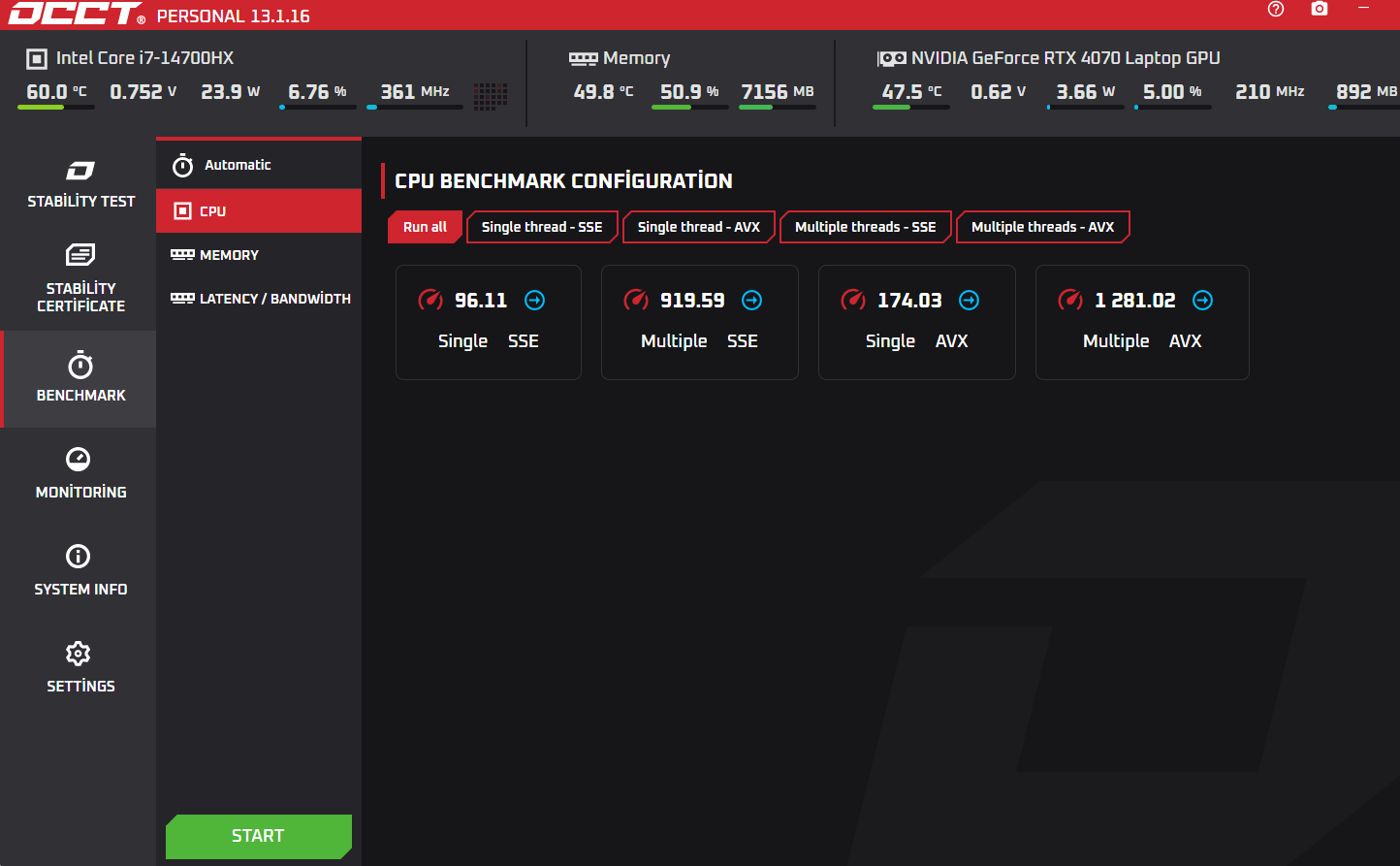The height and width of the screenshot is (866, 1400).
Task: Click the CPU voltage 0.752 V reading
Action: point(143,92)
